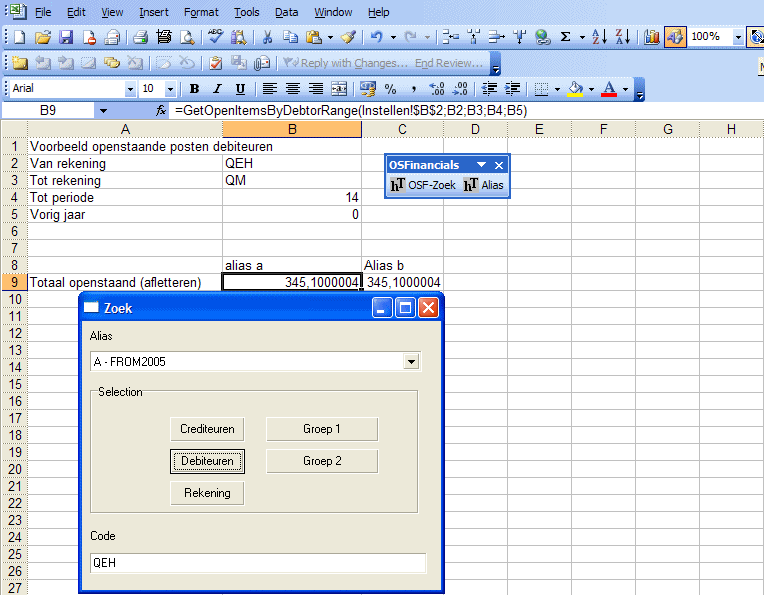Click the Crediteuren button
The height and width of the screenshot is (595, 764).
pyautogui.click(x=207, y=429)
